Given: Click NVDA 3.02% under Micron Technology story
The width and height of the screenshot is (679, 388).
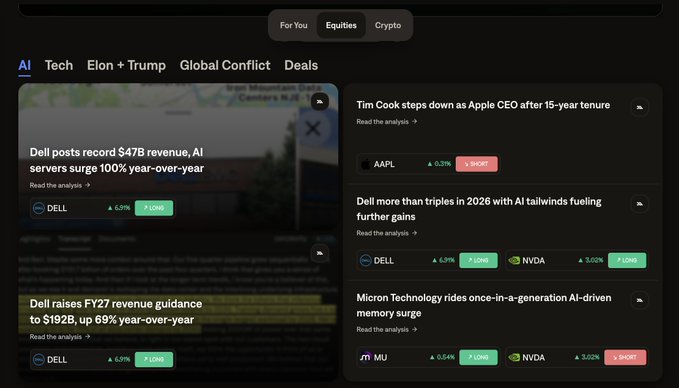Looking at the screenshot, I should point(587,357).
